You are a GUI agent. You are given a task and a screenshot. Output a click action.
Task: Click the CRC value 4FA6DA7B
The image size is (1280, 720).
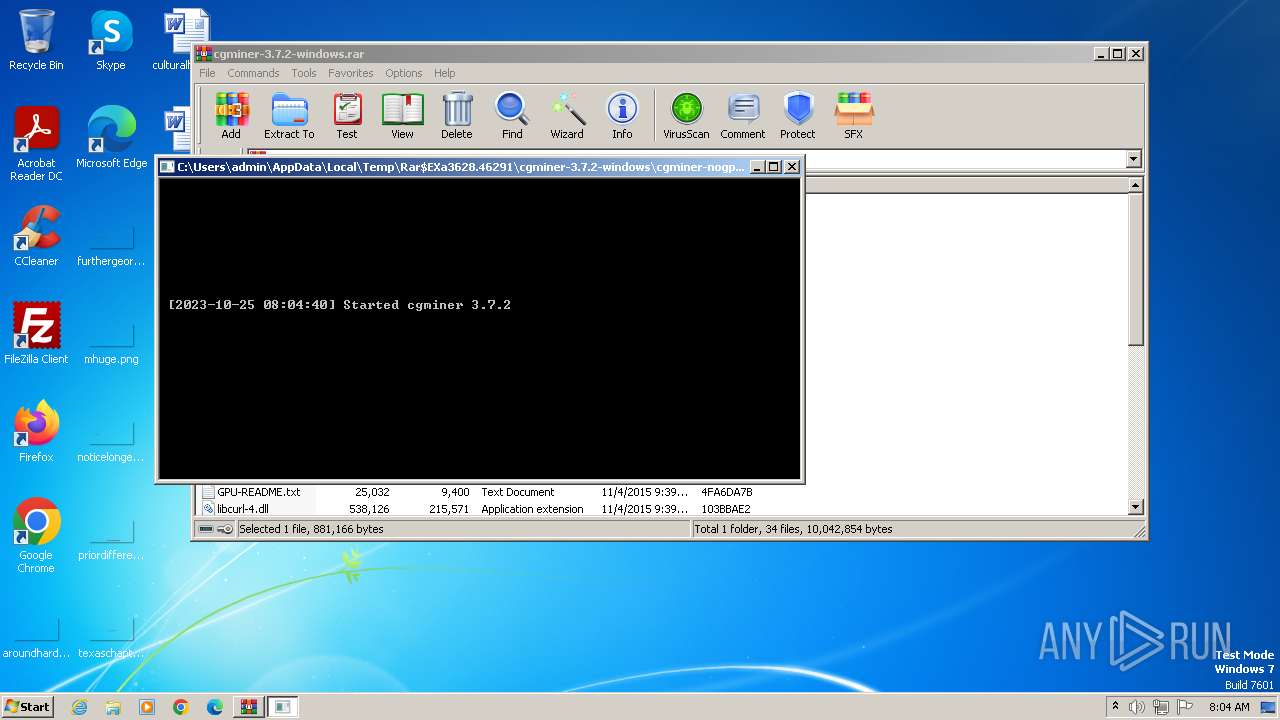(x=727, y=492)
